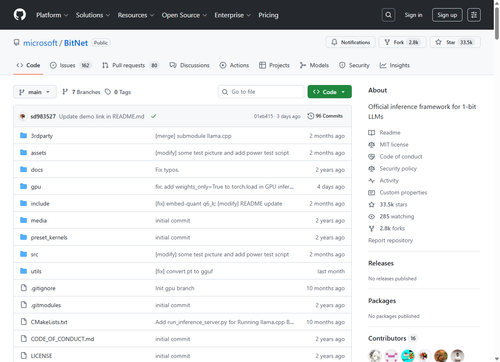This screenshot has height=362, width=500.
Task: Click the green check commit status icon
Action: pyautogui.click(x=154, y=116)
